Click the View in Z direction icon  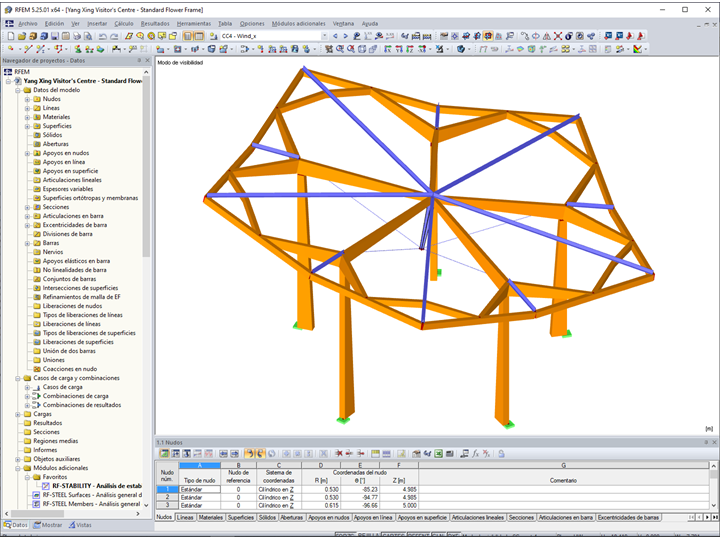point(410,49)
